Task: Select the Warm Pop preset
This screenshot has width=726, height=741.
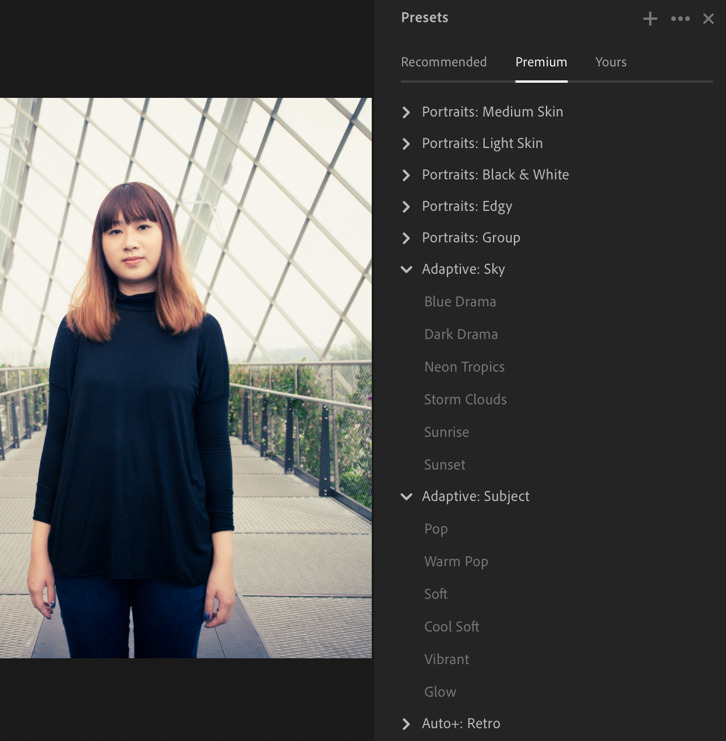Action: [456, 561]
